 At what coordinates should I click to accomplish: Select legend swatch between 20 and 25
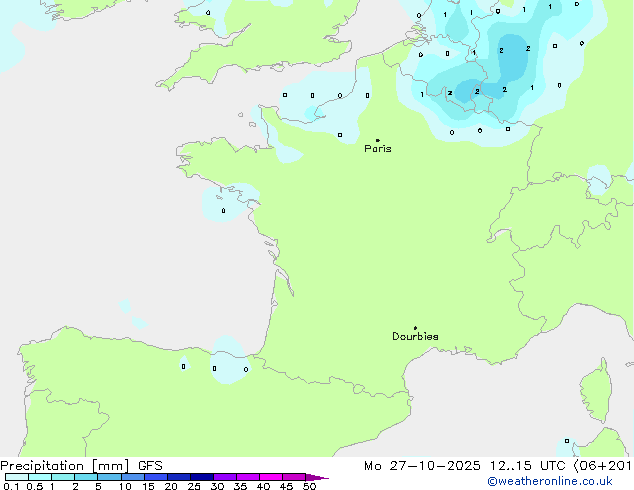tap(179, 477)
